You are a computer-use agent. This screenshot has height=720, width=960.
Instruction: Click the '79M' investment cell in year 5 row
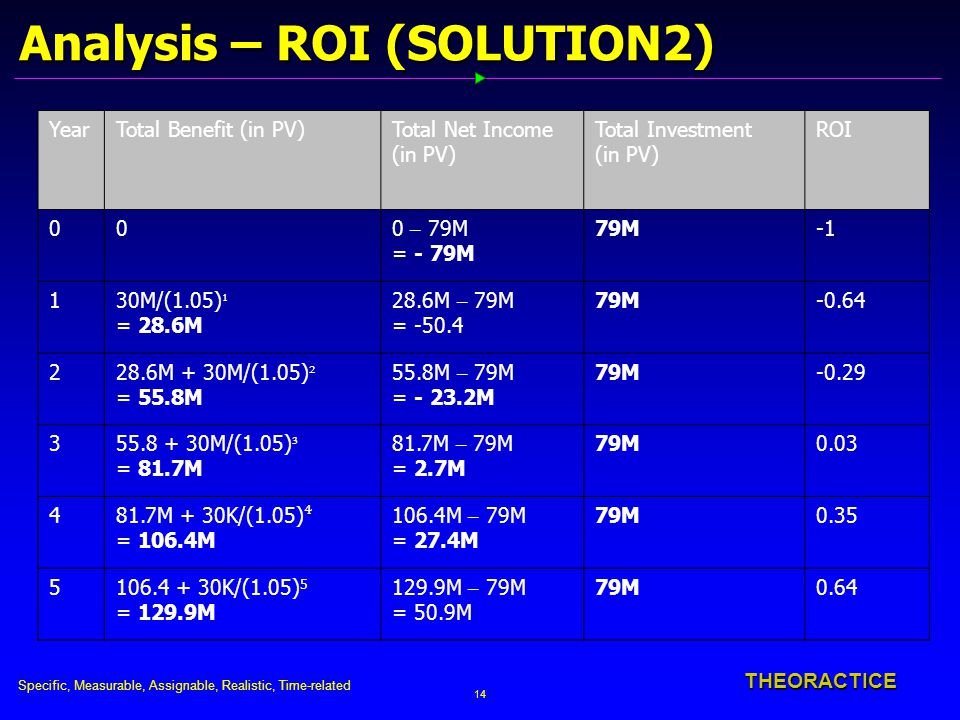[694, 604]
